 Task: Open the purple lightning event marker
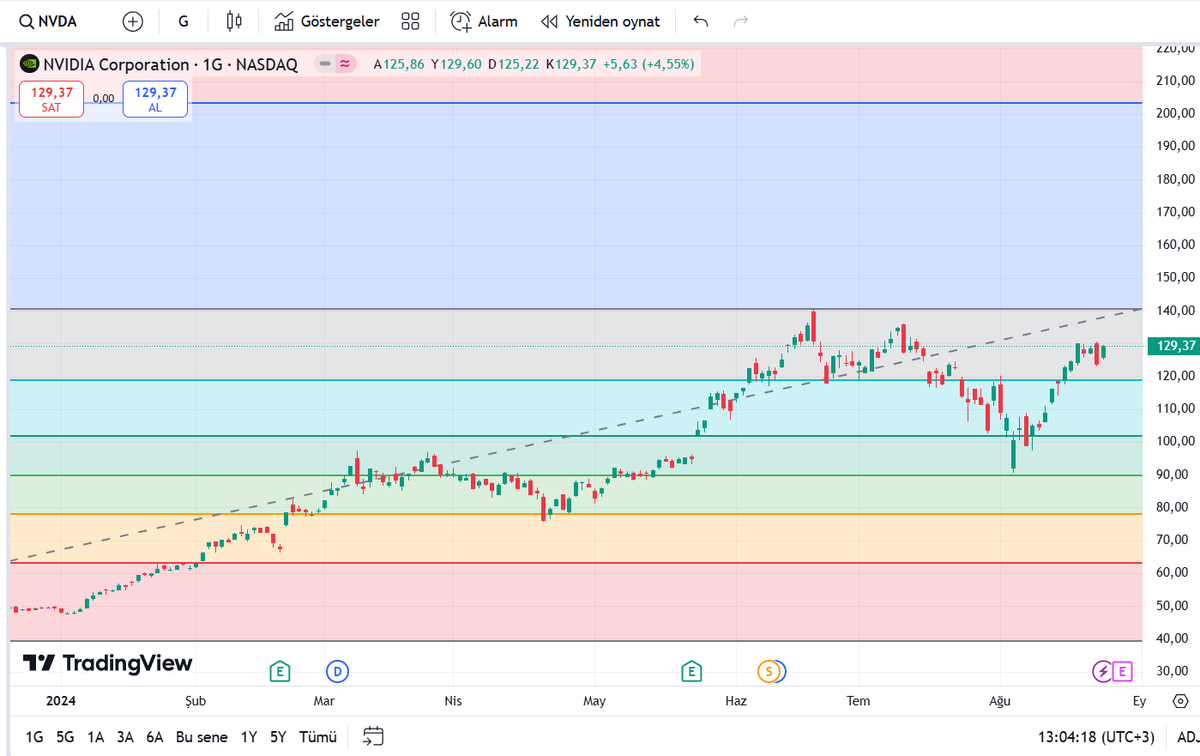pos(1102,672)
